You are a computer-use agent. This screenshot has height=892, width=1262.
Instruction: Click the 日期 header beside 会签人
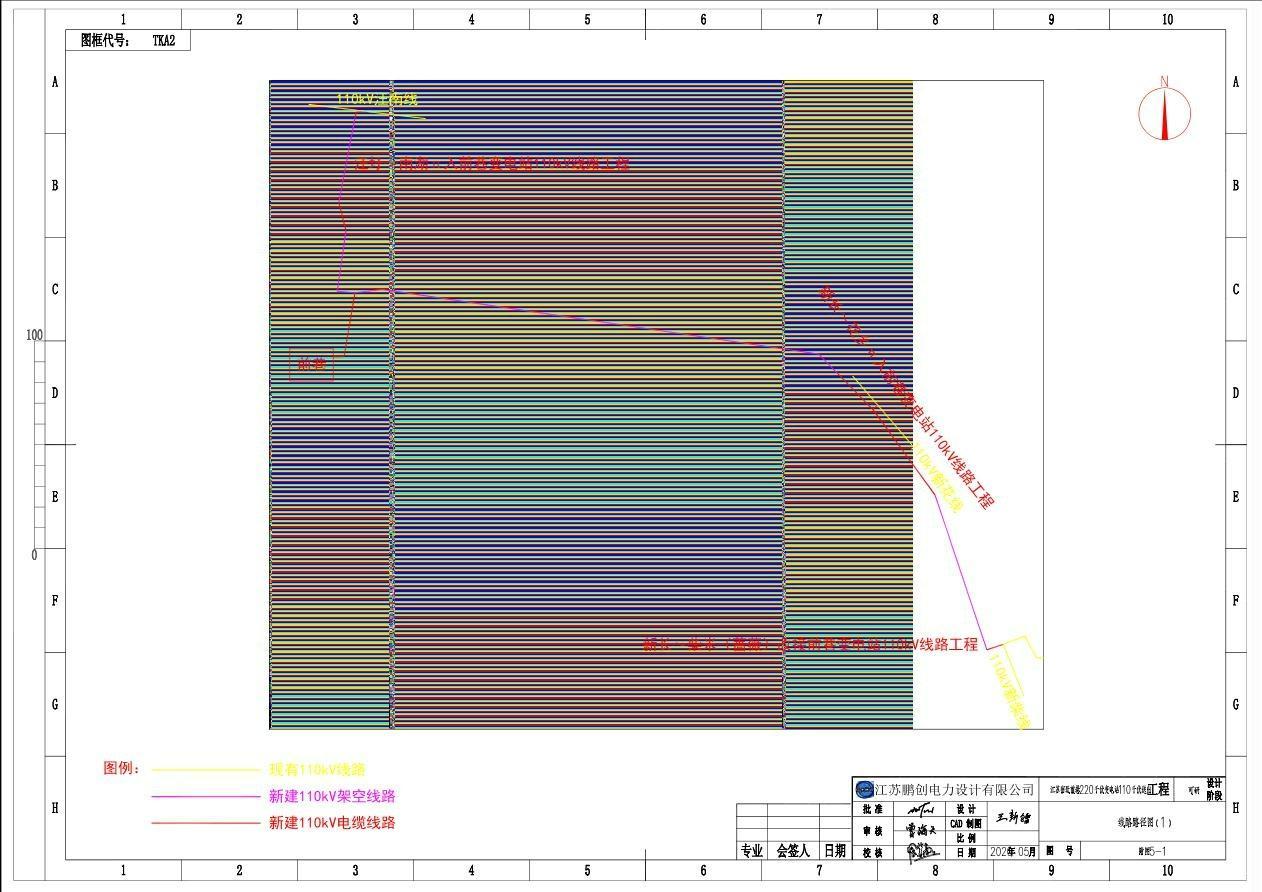tap(835, 851)
